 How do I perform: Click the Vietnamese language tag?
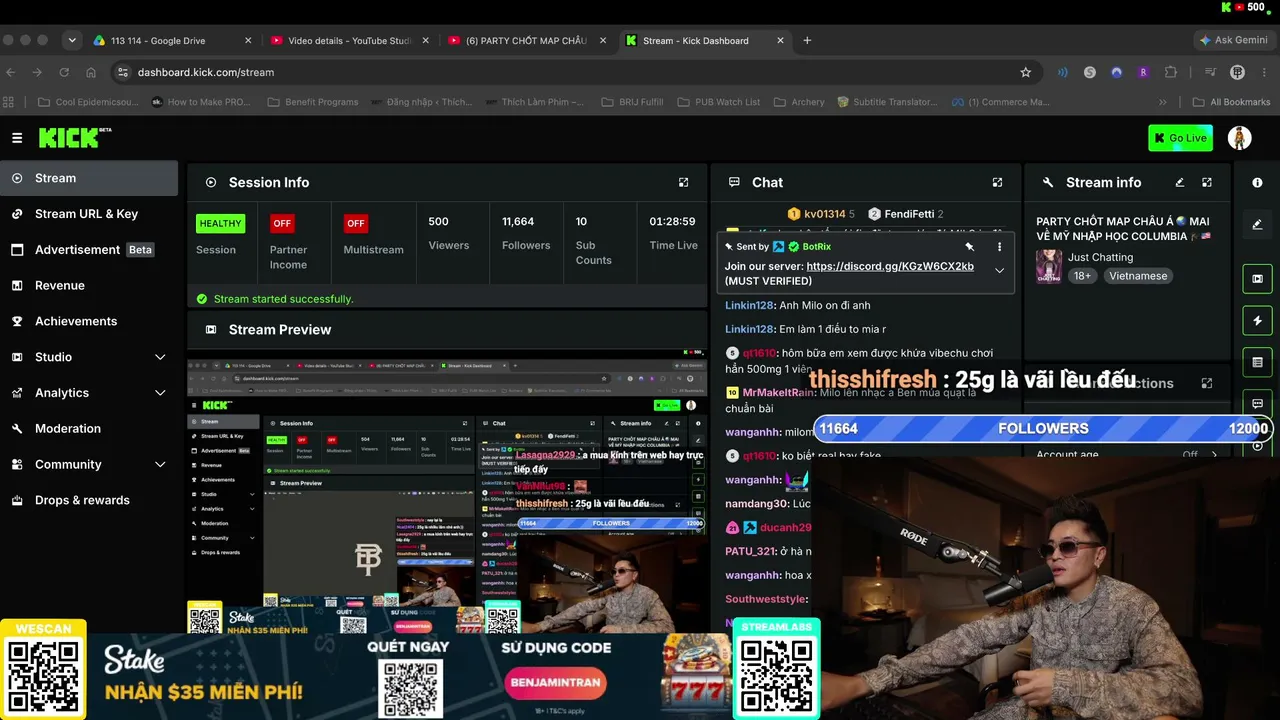pos(1138,276)
